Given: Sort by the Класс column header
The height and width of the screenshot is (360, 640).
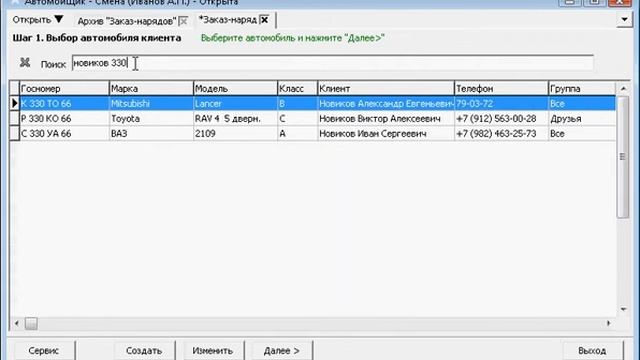Looking at the screenshot, I should click(297, 89).
